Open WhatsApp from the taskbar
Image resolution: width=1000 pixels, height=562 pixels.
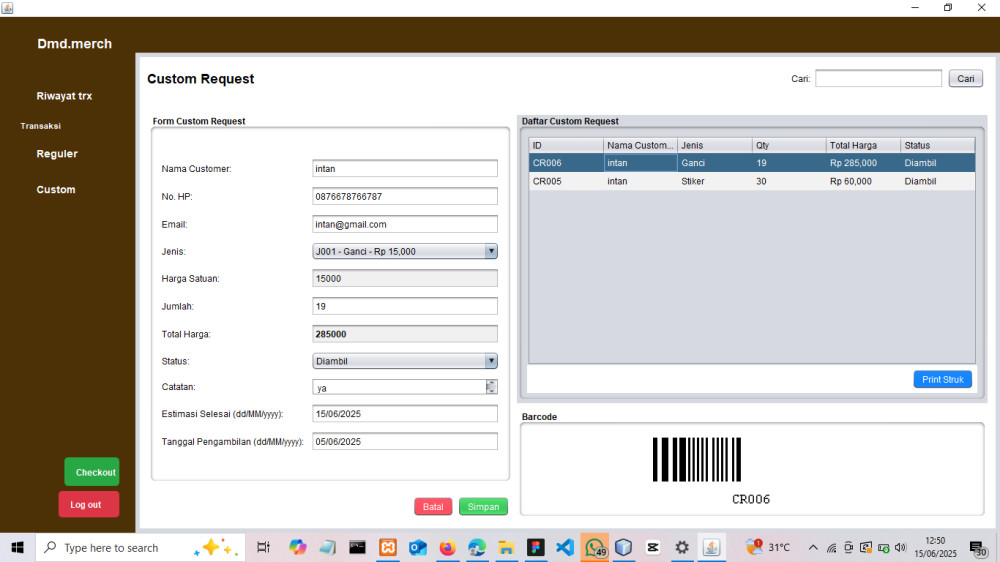point(594,547)
